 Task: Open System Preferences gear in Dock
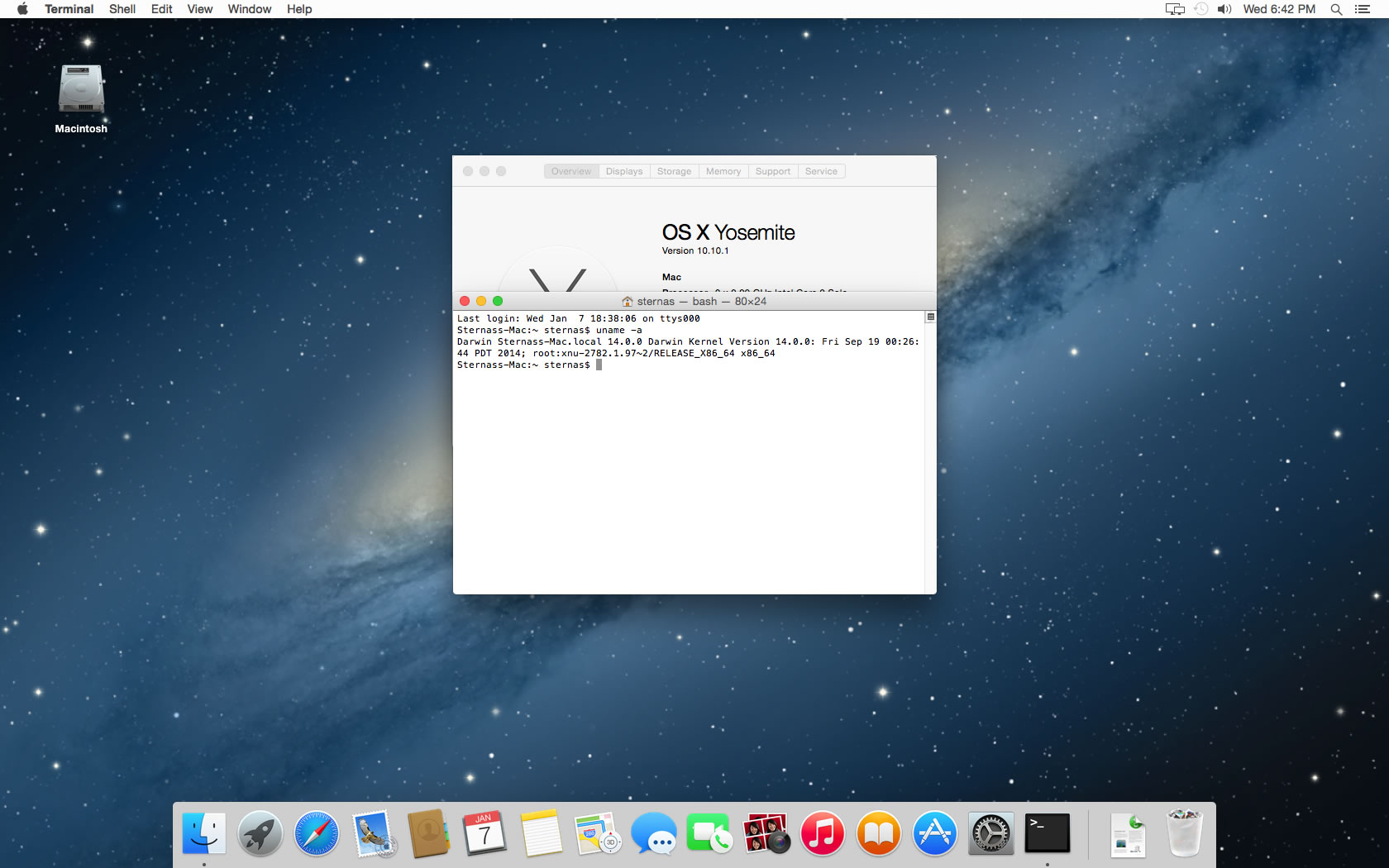tap(990, 833)
